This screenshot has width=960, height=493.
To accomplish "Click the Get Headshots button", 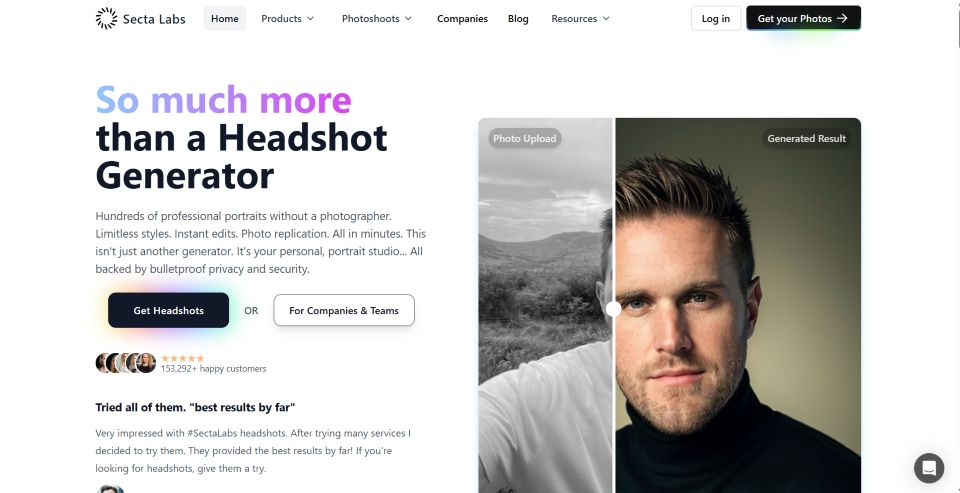I will pyautogui.click(x=168, y=310).
